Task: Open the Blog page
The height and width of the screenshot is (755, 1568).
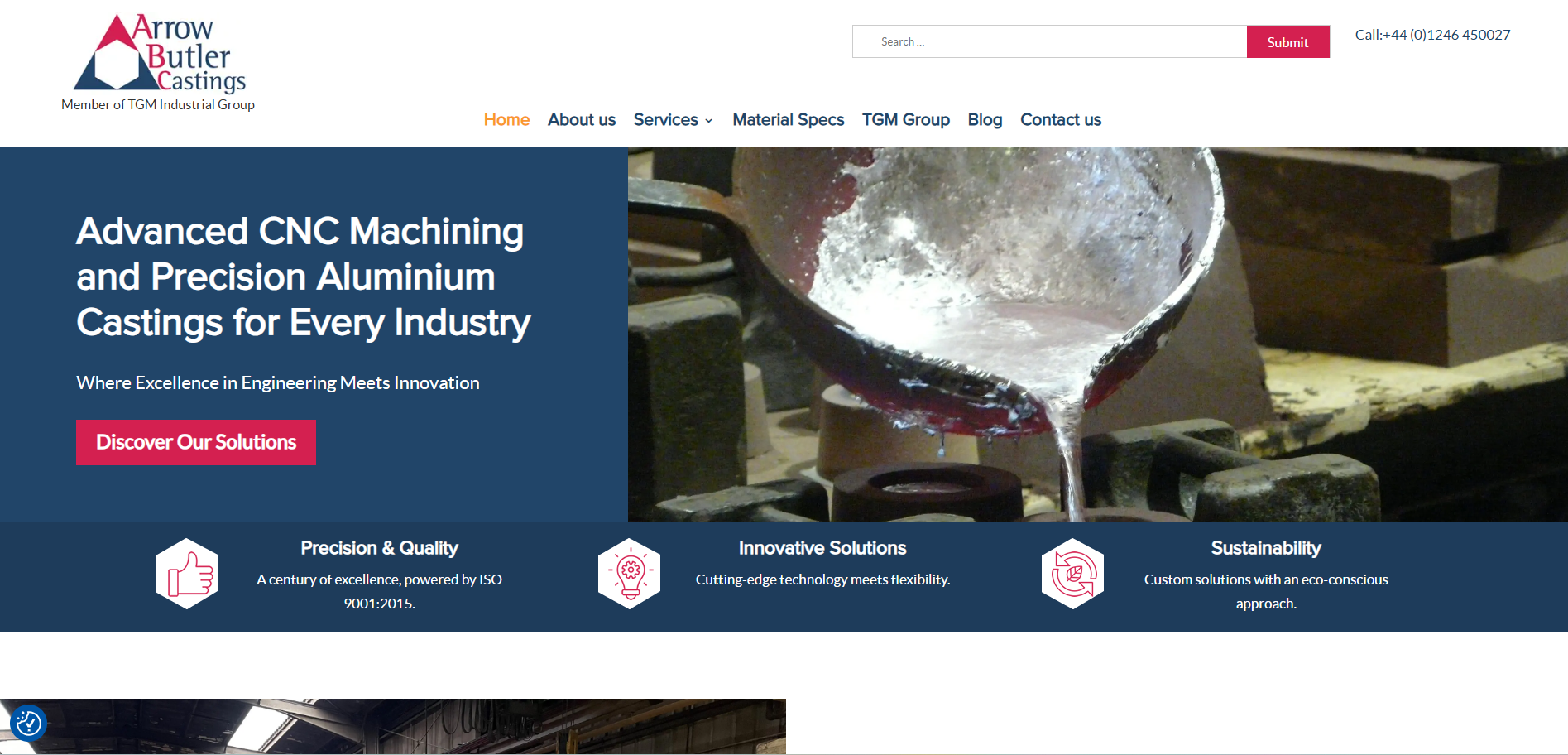Action: click(985, 120)
